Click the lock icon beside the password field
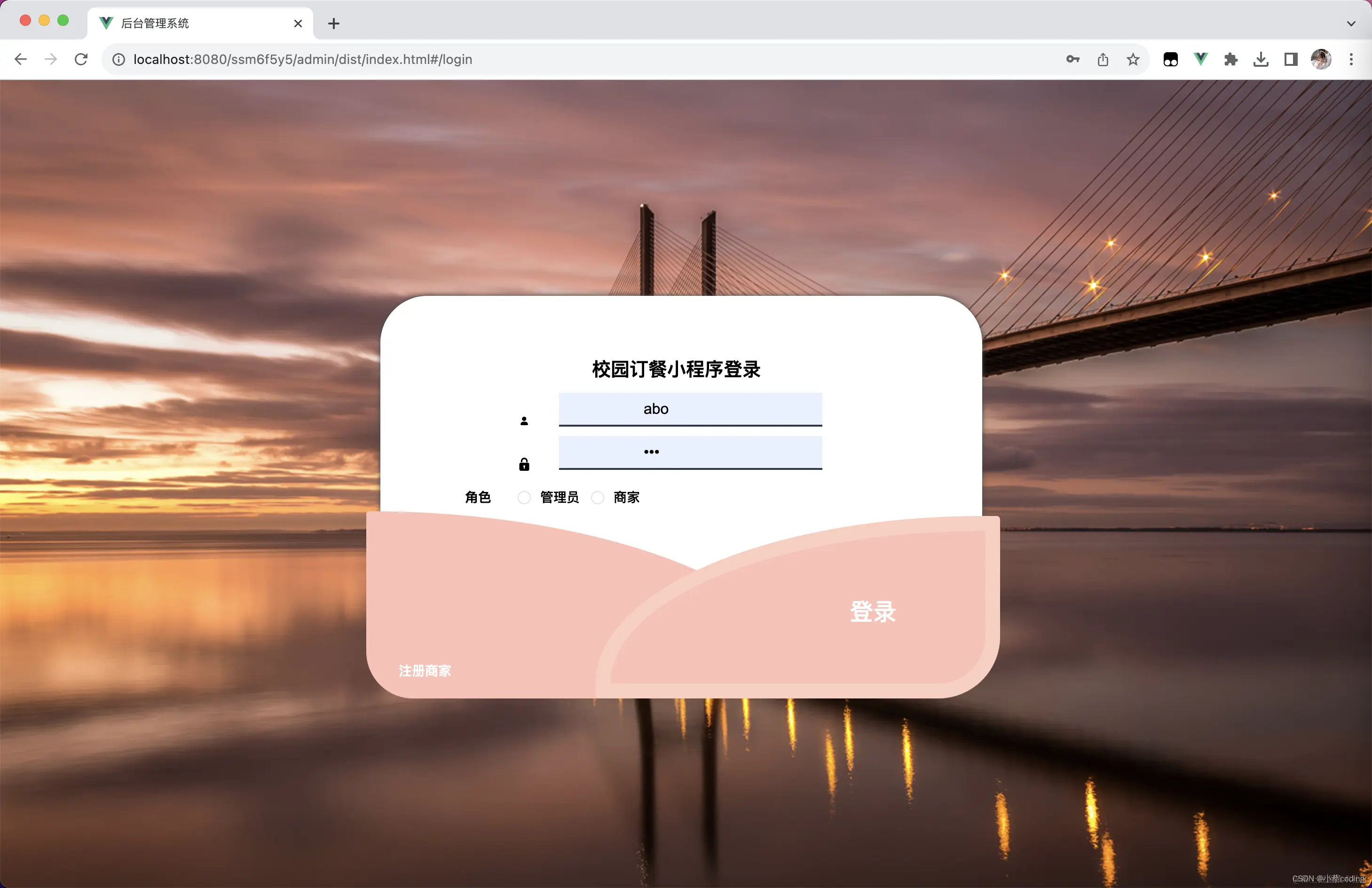The image size is (1372, 888). click(x=524, y=464)
